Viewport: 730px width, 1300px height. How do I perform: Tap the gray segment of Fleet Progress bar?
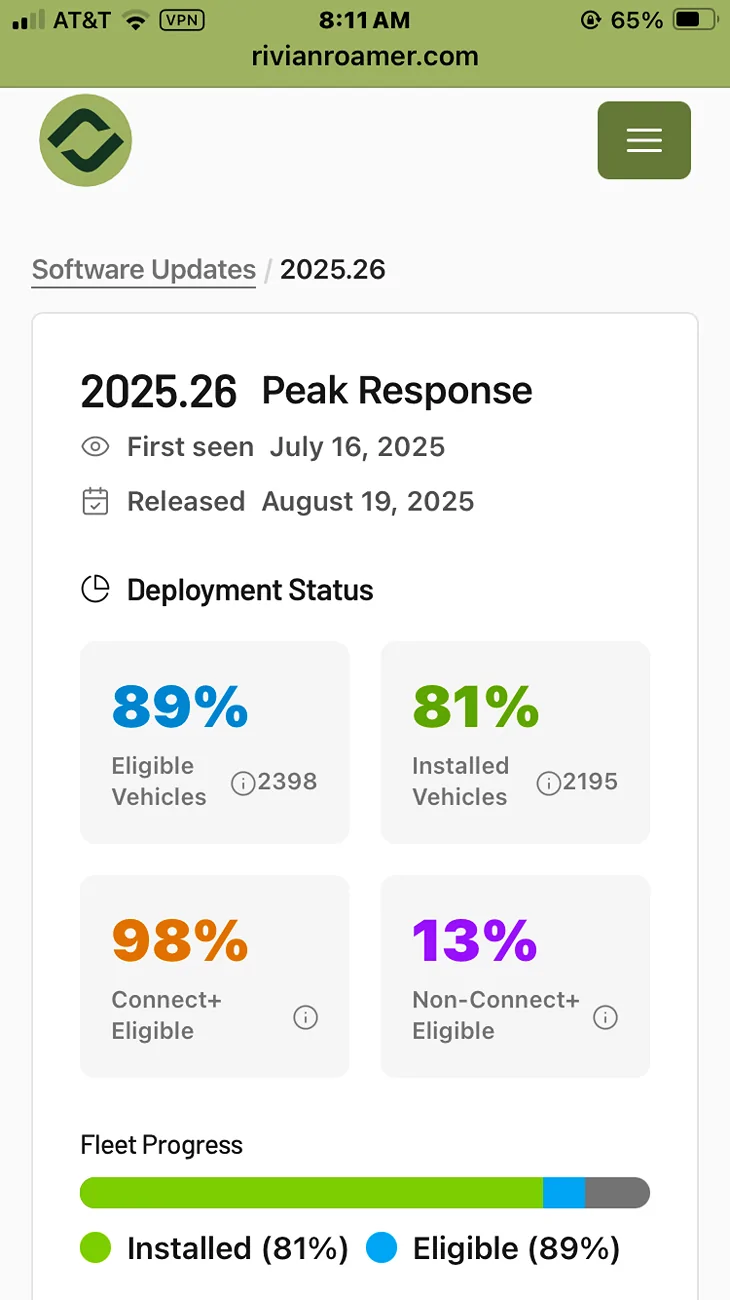(618, 1192)
